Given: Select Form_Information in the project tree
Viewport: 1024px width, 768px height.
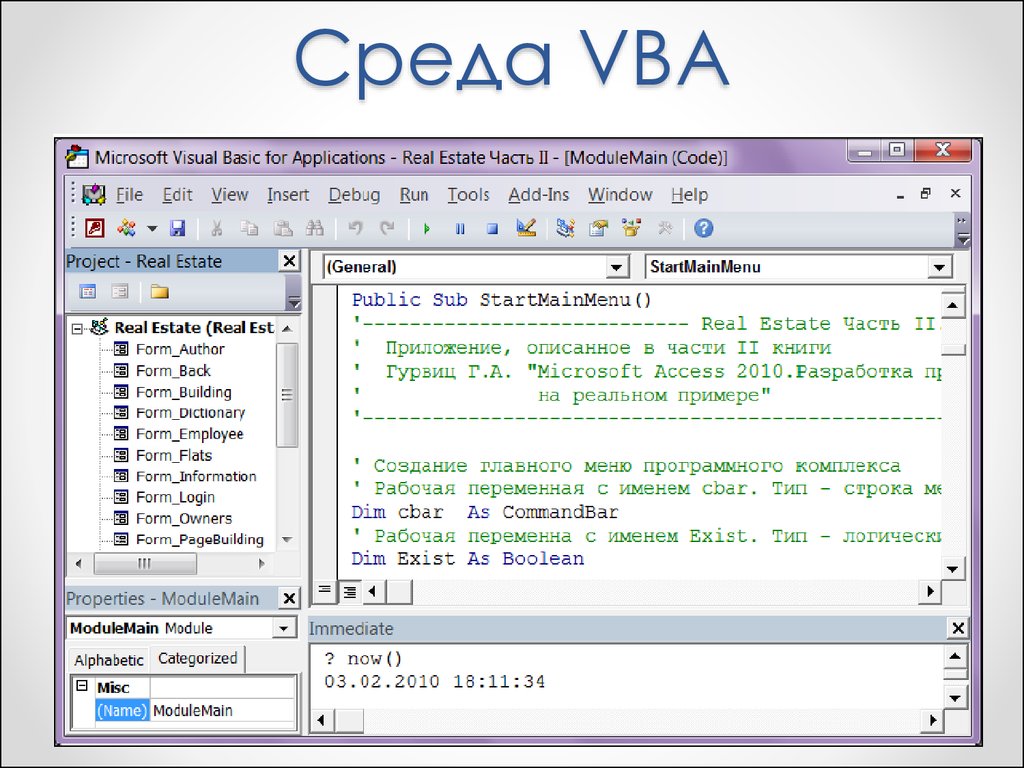Looking at the screenshot, I should pyautogui.click(x=196, y=476).
